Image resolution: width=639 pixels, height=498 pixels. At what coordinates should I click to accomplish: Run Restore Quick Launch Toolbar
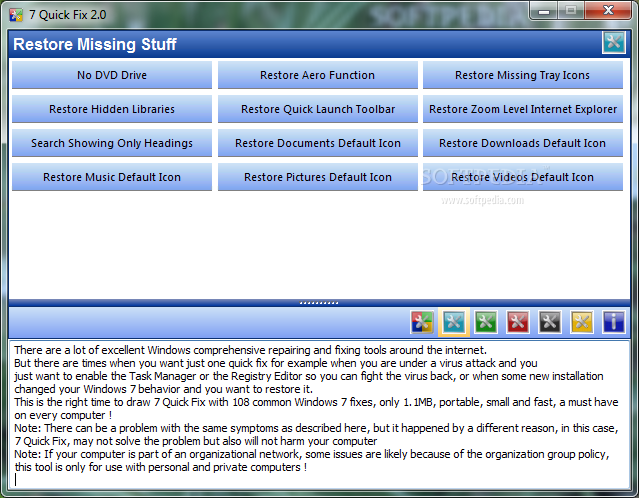[317, 109]
